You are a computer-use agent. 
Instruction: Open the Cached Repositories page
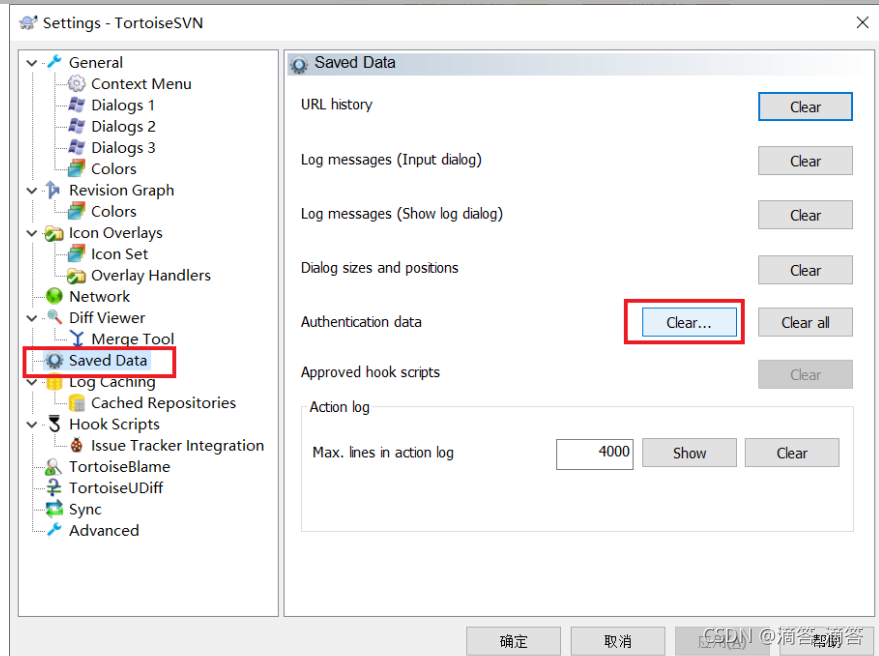[x=163, y=403]
